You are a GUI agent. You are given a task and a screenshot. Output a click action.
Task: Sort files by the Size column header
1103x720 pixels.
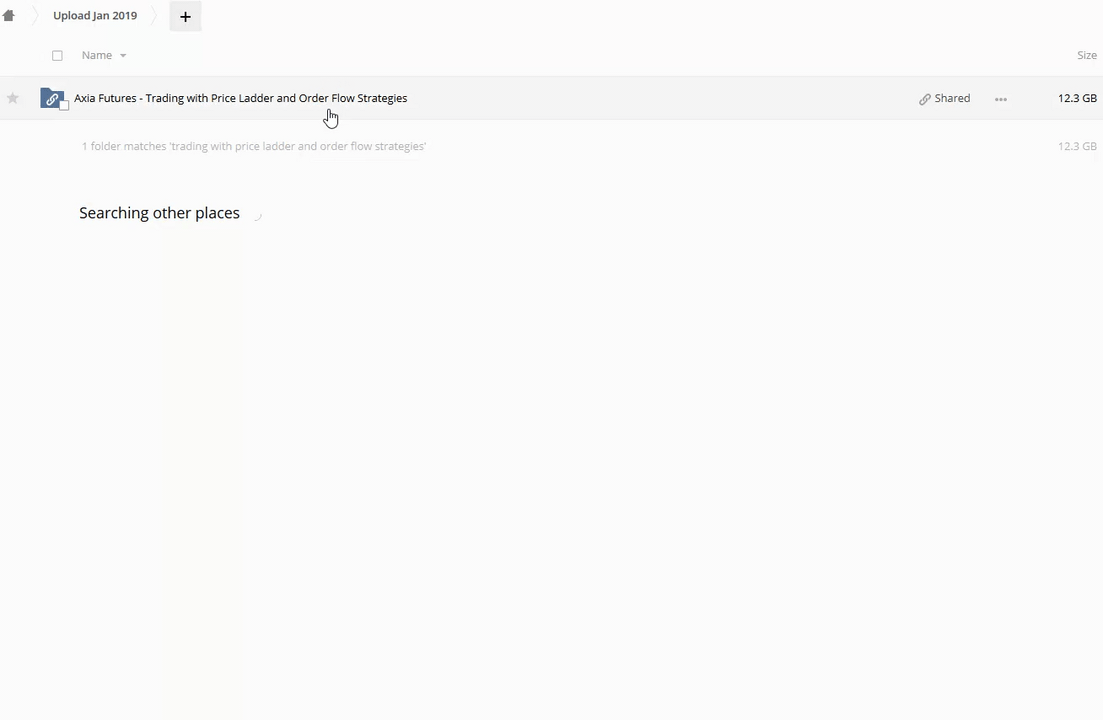coord(1087,55)
